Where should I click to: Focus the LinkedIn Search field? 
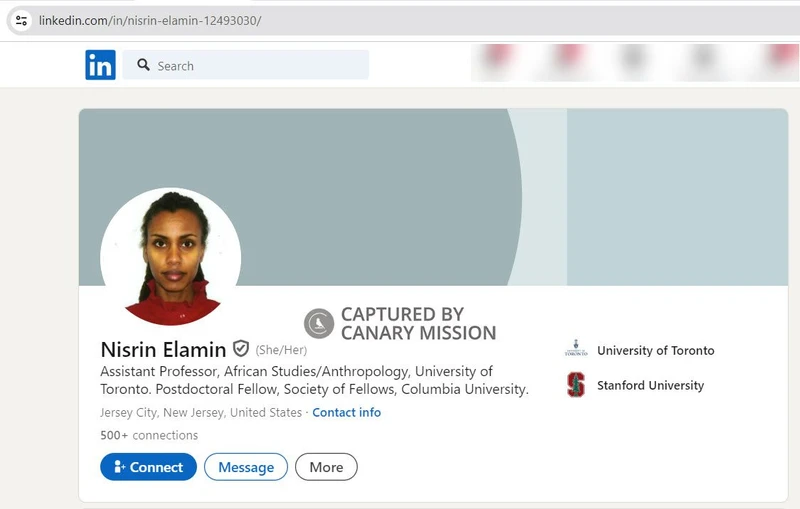click(245, 65)
